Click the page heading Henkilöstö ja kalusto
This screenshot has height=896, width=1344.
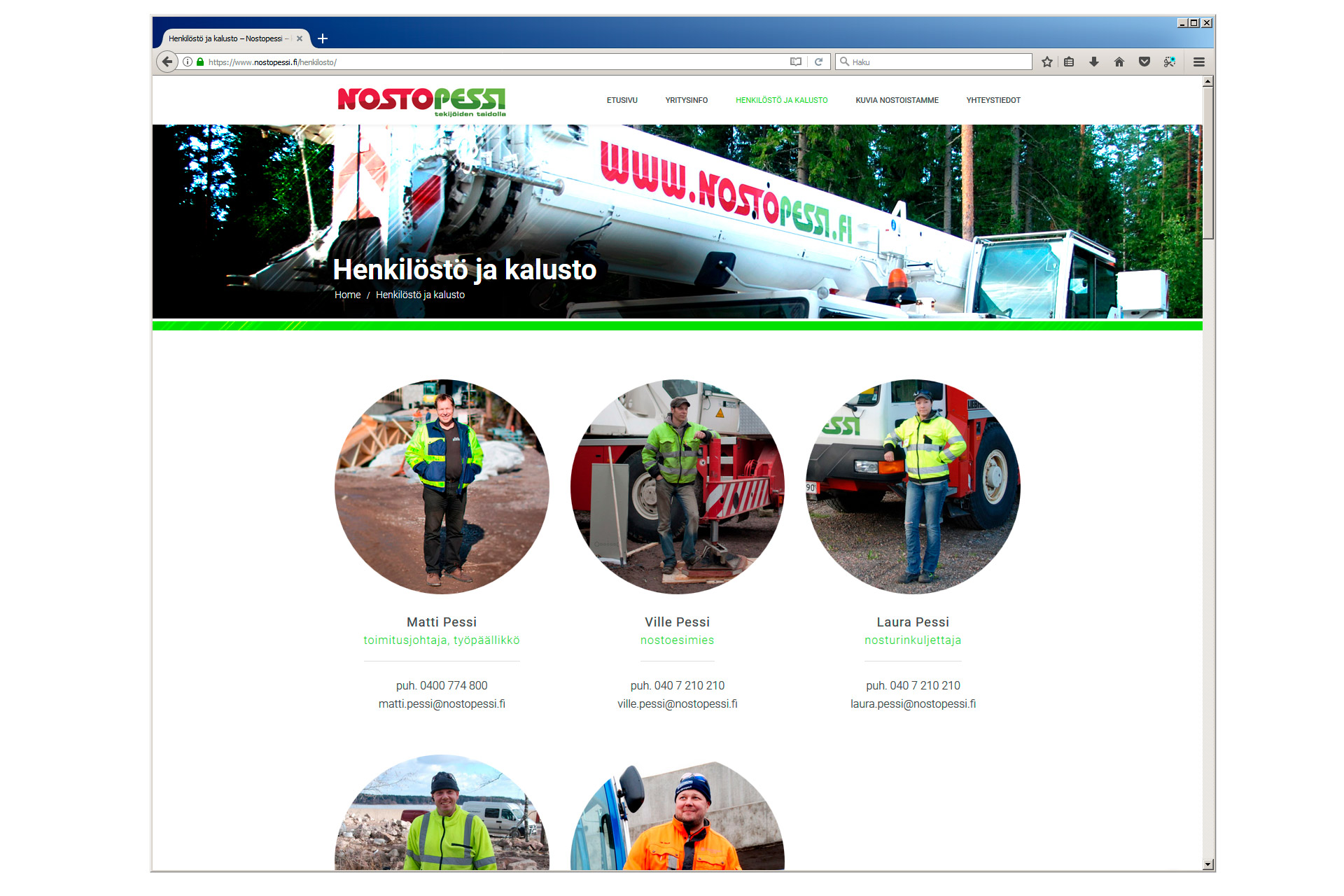tap(465, 269)
